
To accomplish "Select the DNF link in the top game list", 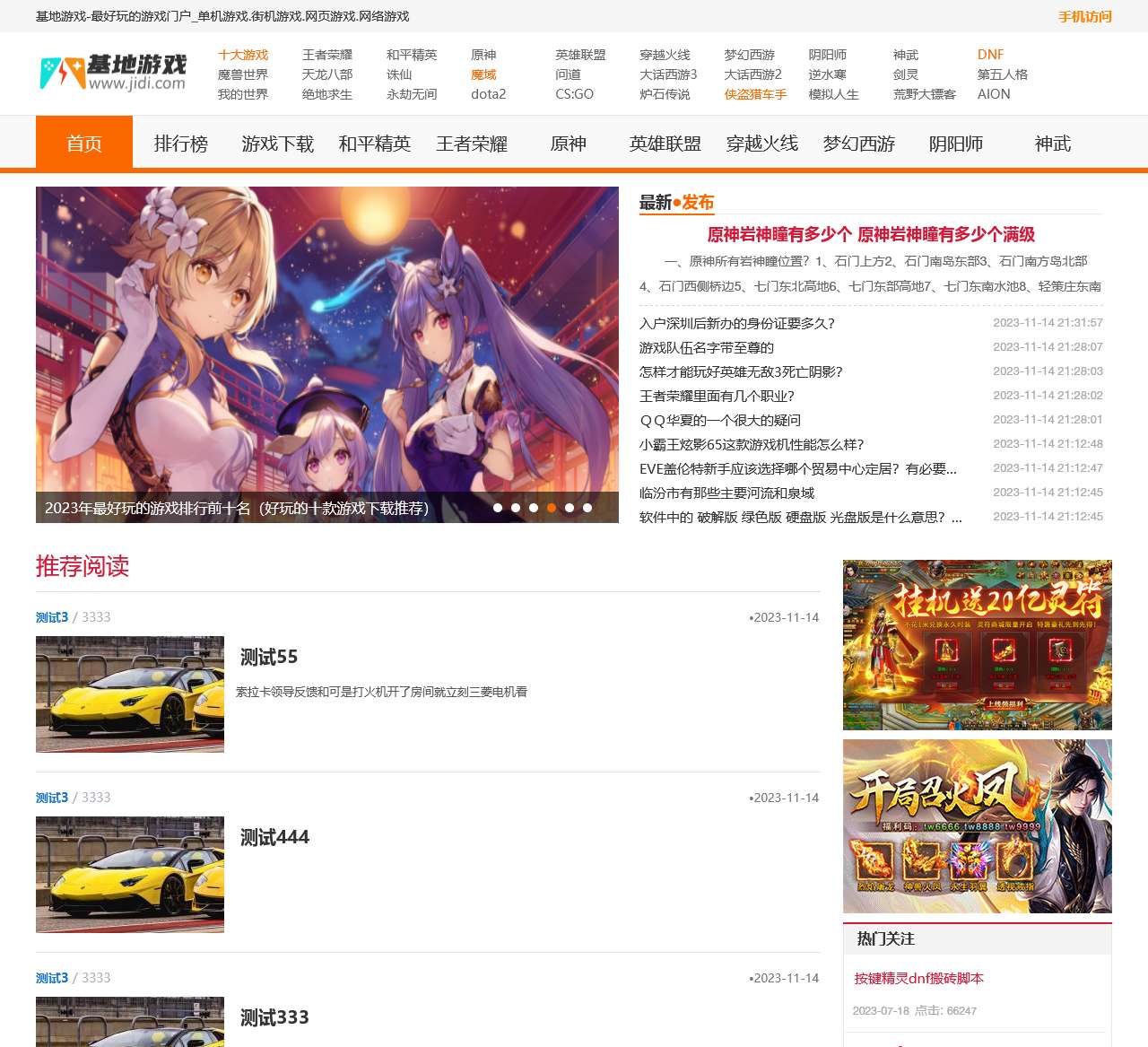I will (990, 55).
